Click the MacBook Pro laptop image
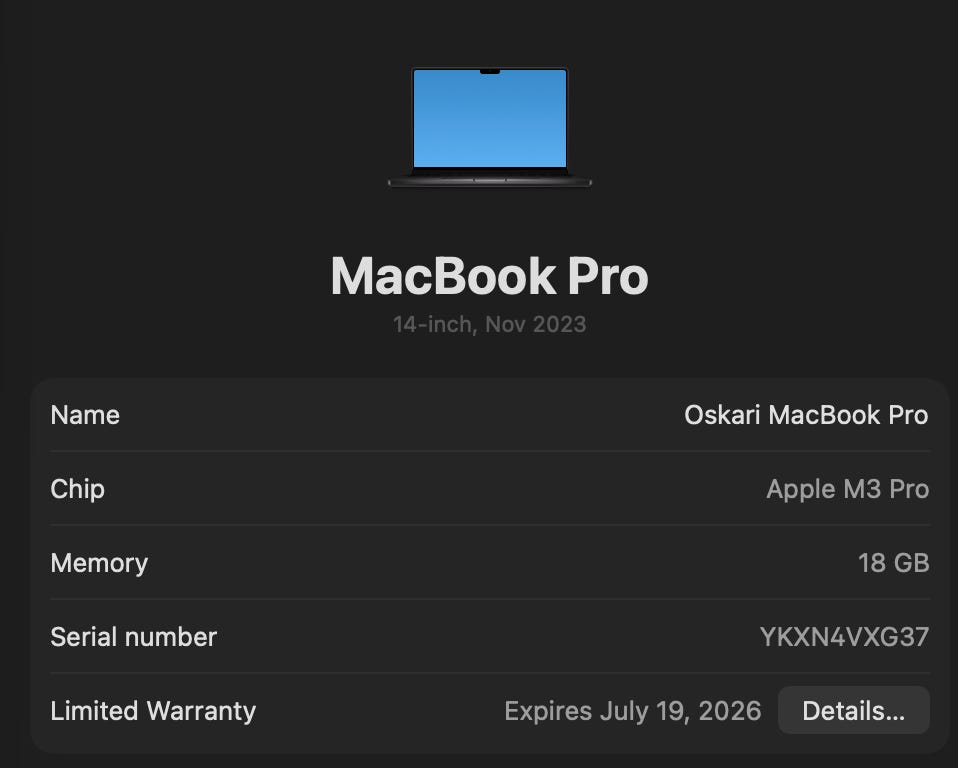This screenshot has height=768, width=958. (x=490, y=127)
